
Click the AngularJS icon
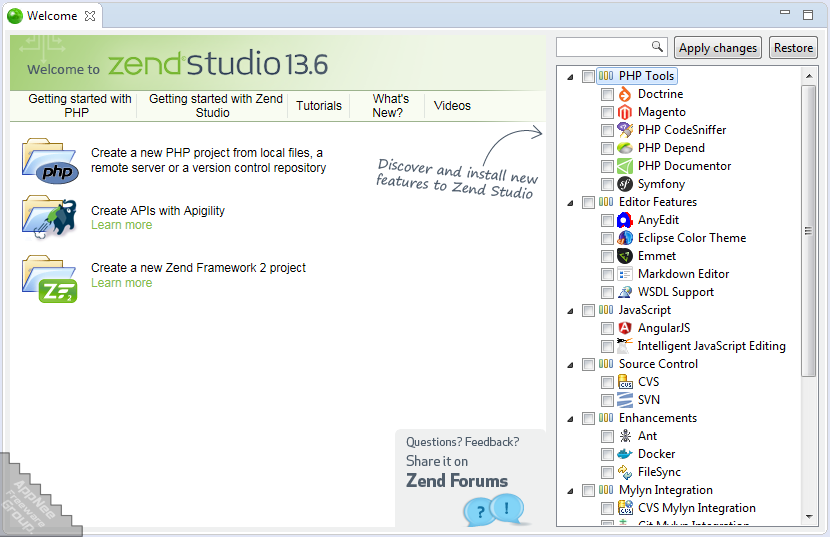tap(625, 328)
